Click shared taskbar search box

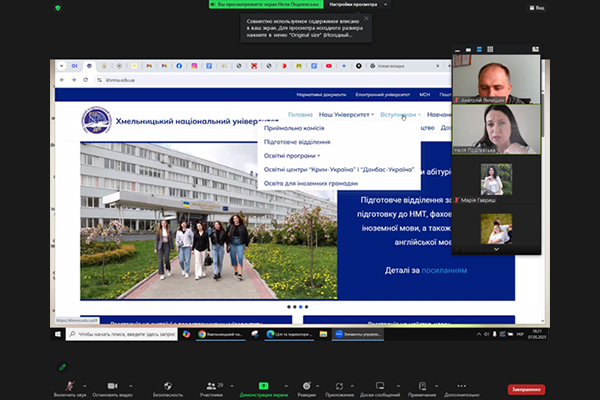[122, 334]
